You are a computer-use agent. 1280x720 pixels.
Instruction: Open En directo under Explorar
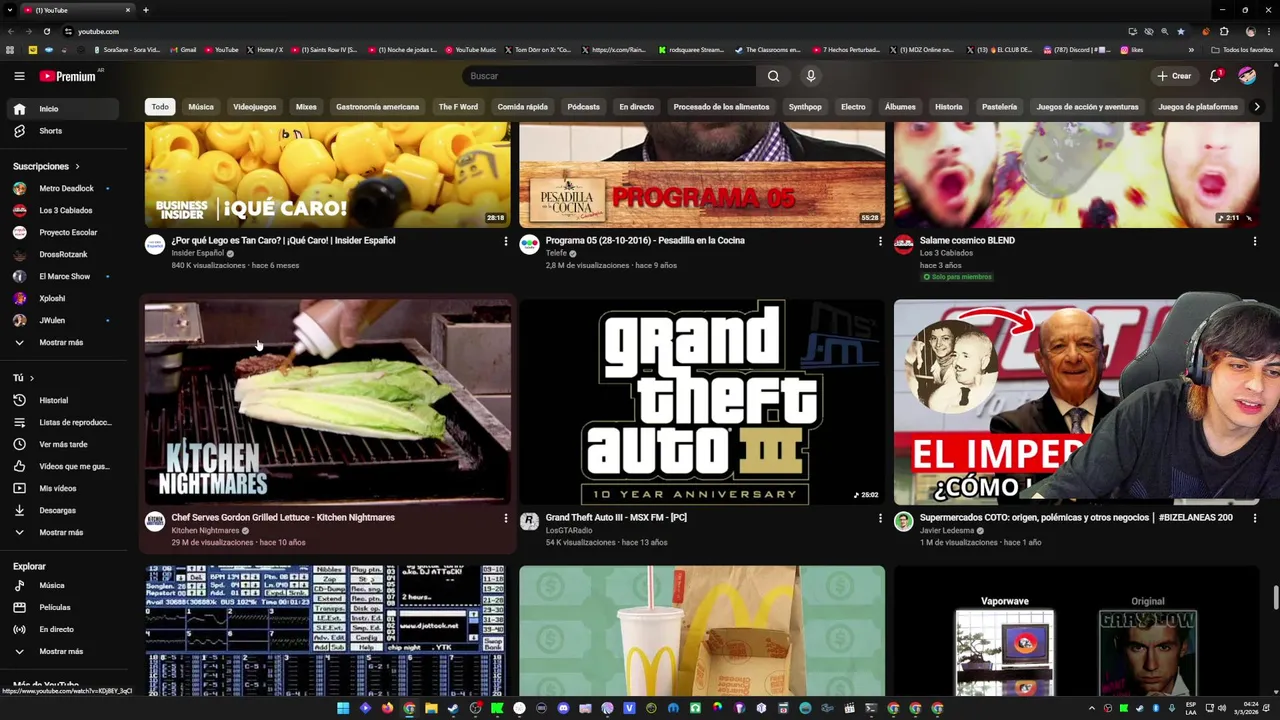65,629
